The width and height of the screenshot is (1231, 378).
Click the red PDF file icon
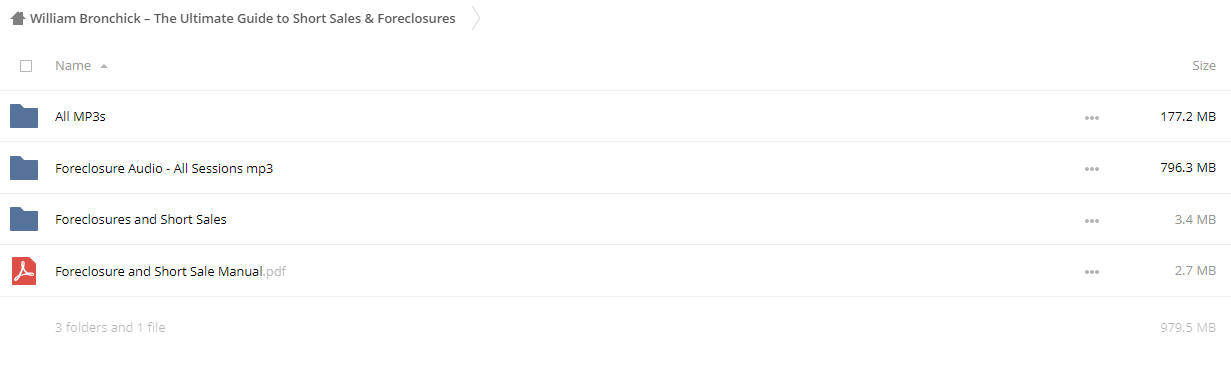[24, 271]
